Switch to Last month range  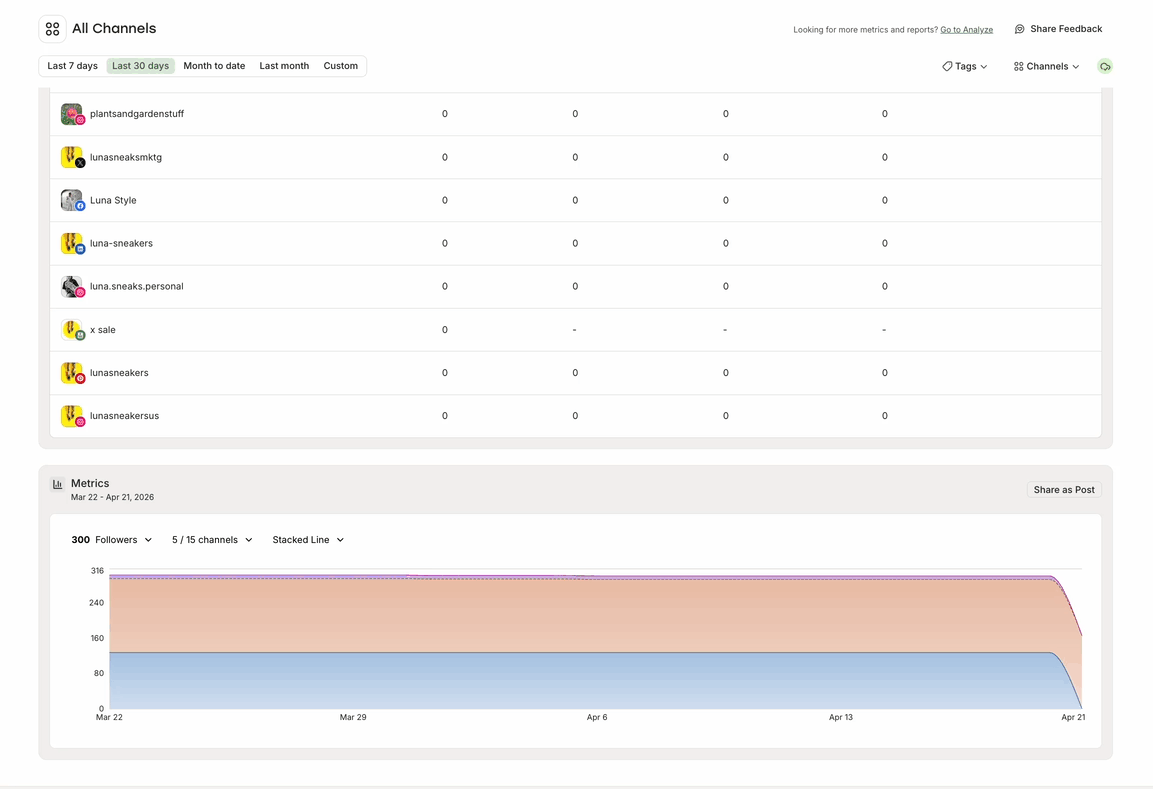pos(284,65)
